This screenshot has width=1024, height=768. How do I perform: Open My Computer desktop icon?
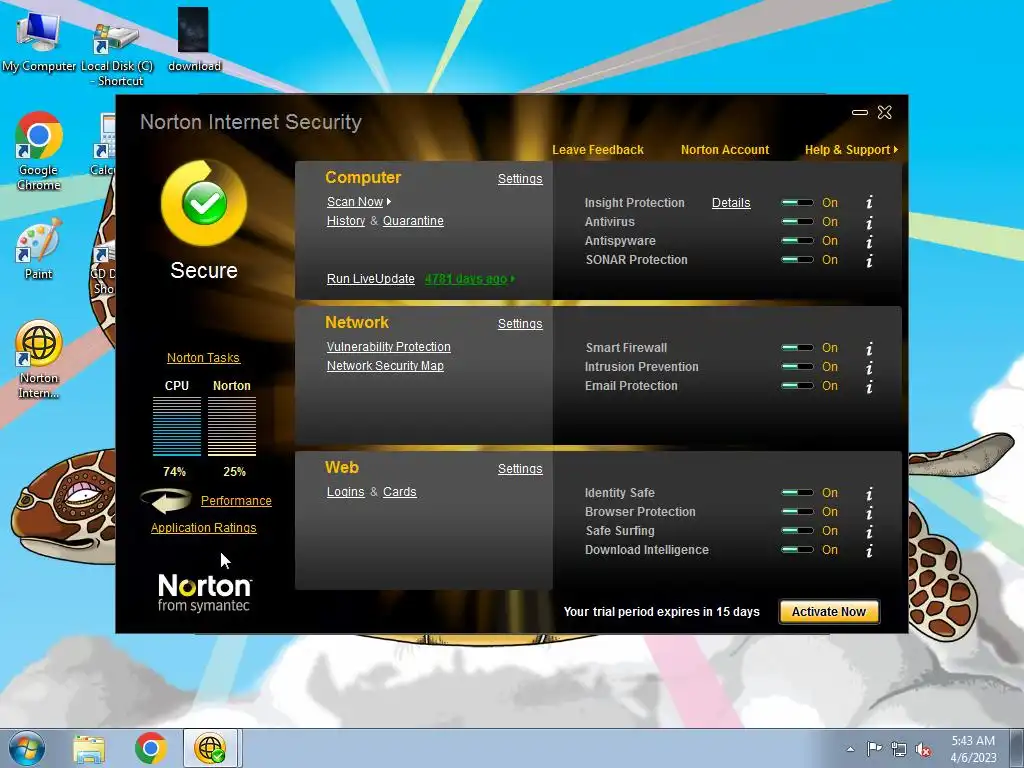click(39, 41)
